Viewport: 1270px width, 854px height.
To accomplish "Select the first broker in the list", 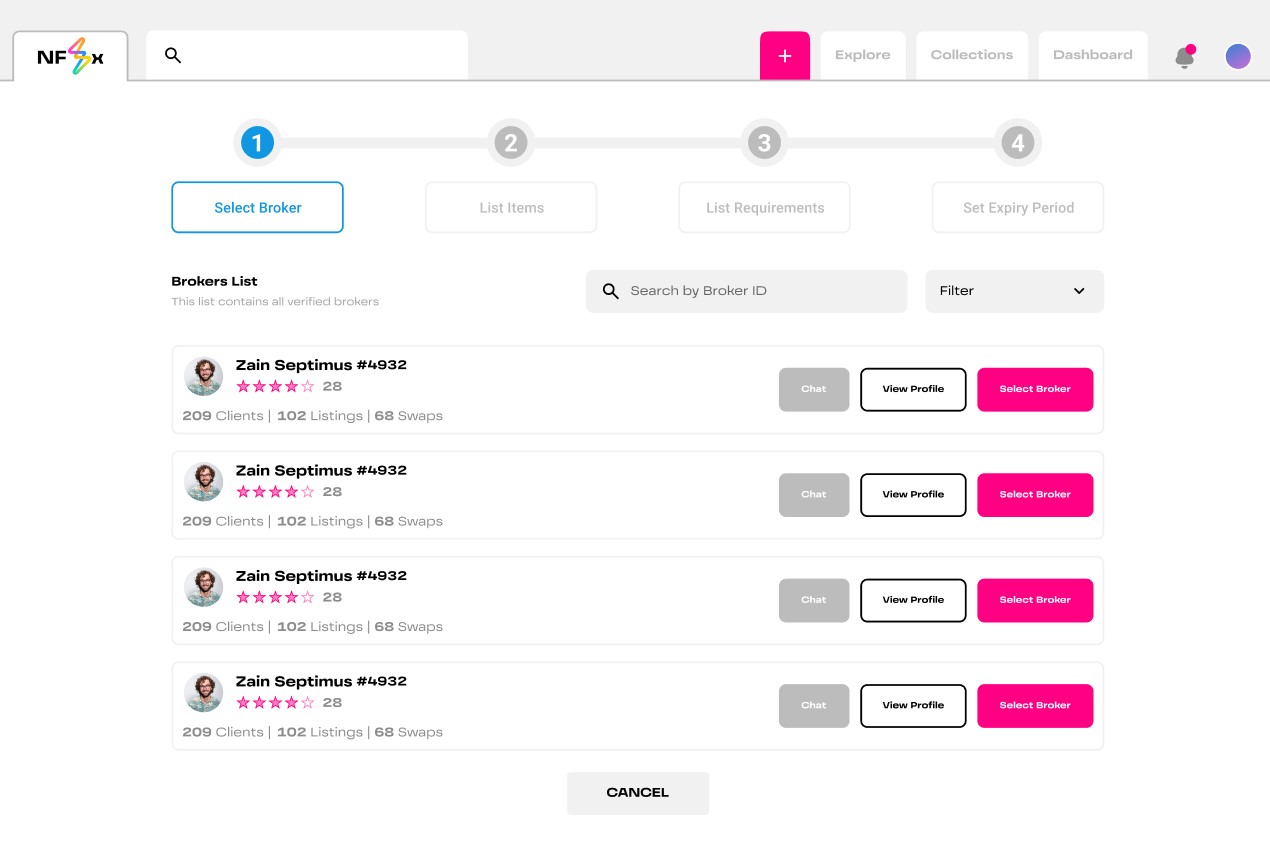I will pos(1034,389).
